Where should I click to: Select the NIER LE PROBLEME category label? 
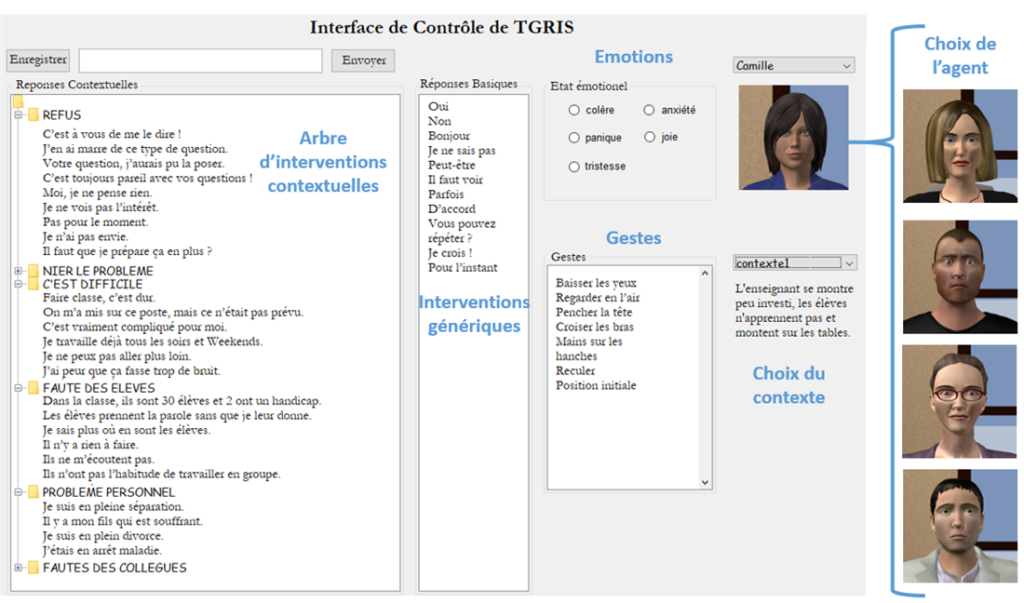coord(98,270)
